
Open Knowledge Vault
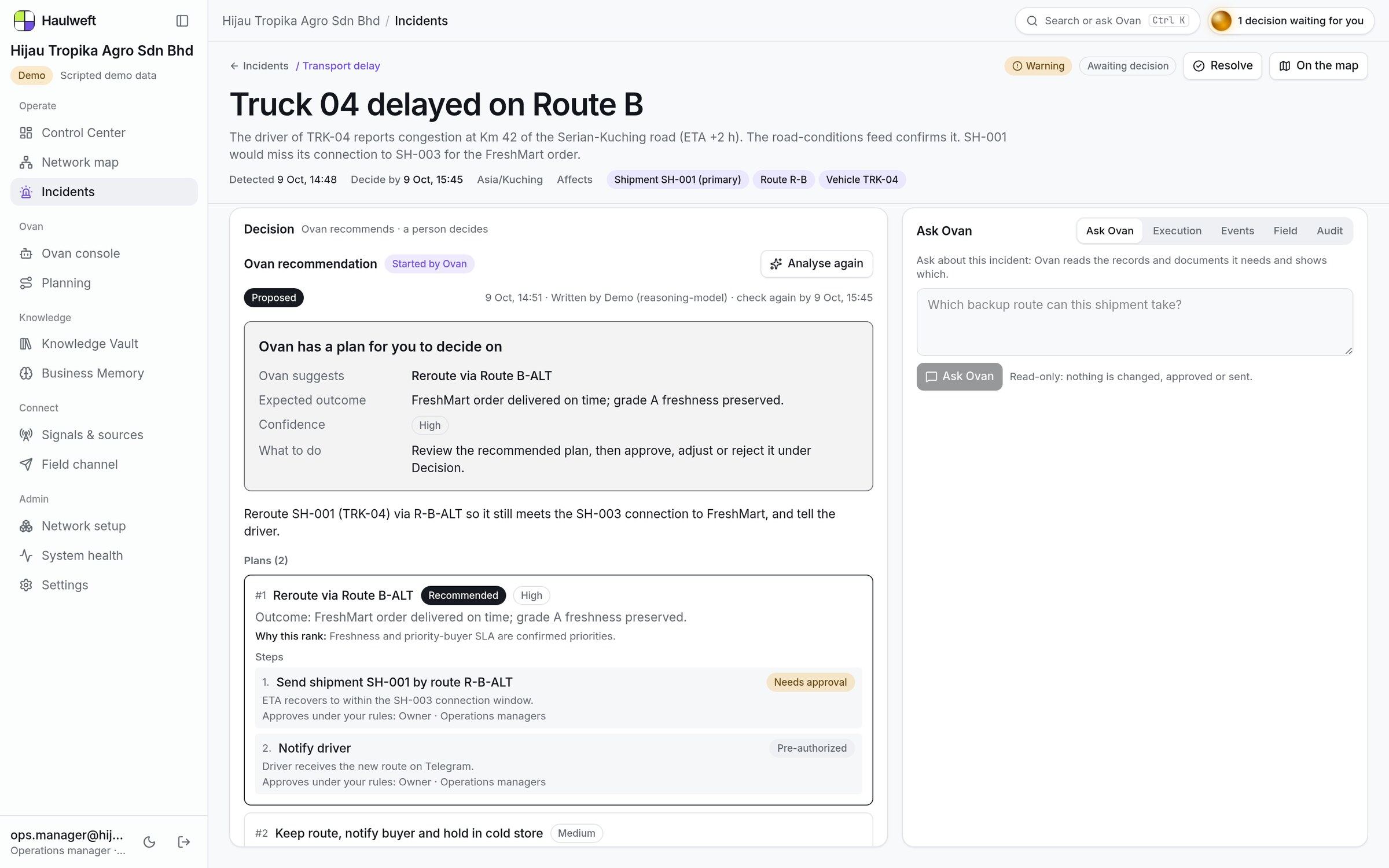click(x=104, y=344)
